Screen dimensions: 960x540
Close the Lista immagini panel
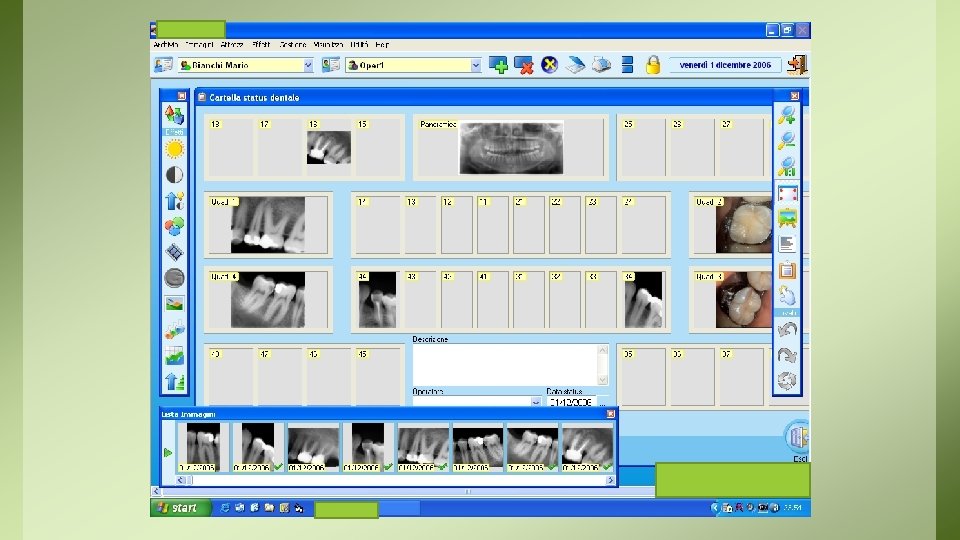[x=610, y=414]
